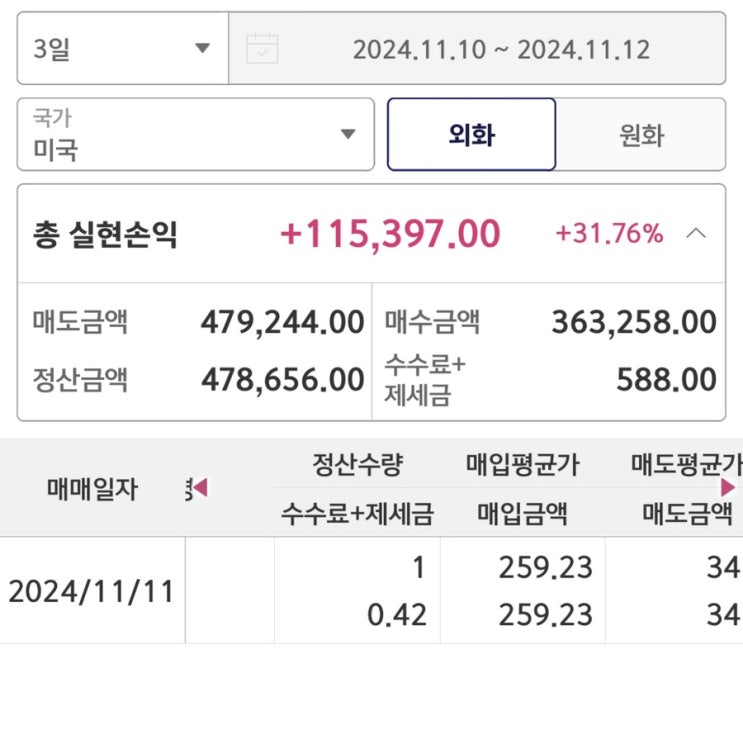Click the +115,397.00 realized profit amount

(390, 234)
